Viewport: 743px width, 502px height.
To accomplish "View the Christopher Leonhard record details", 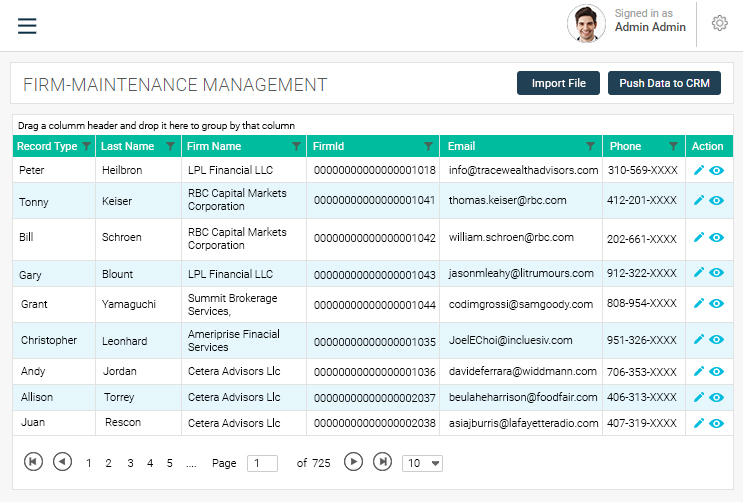I will point(716,339).
